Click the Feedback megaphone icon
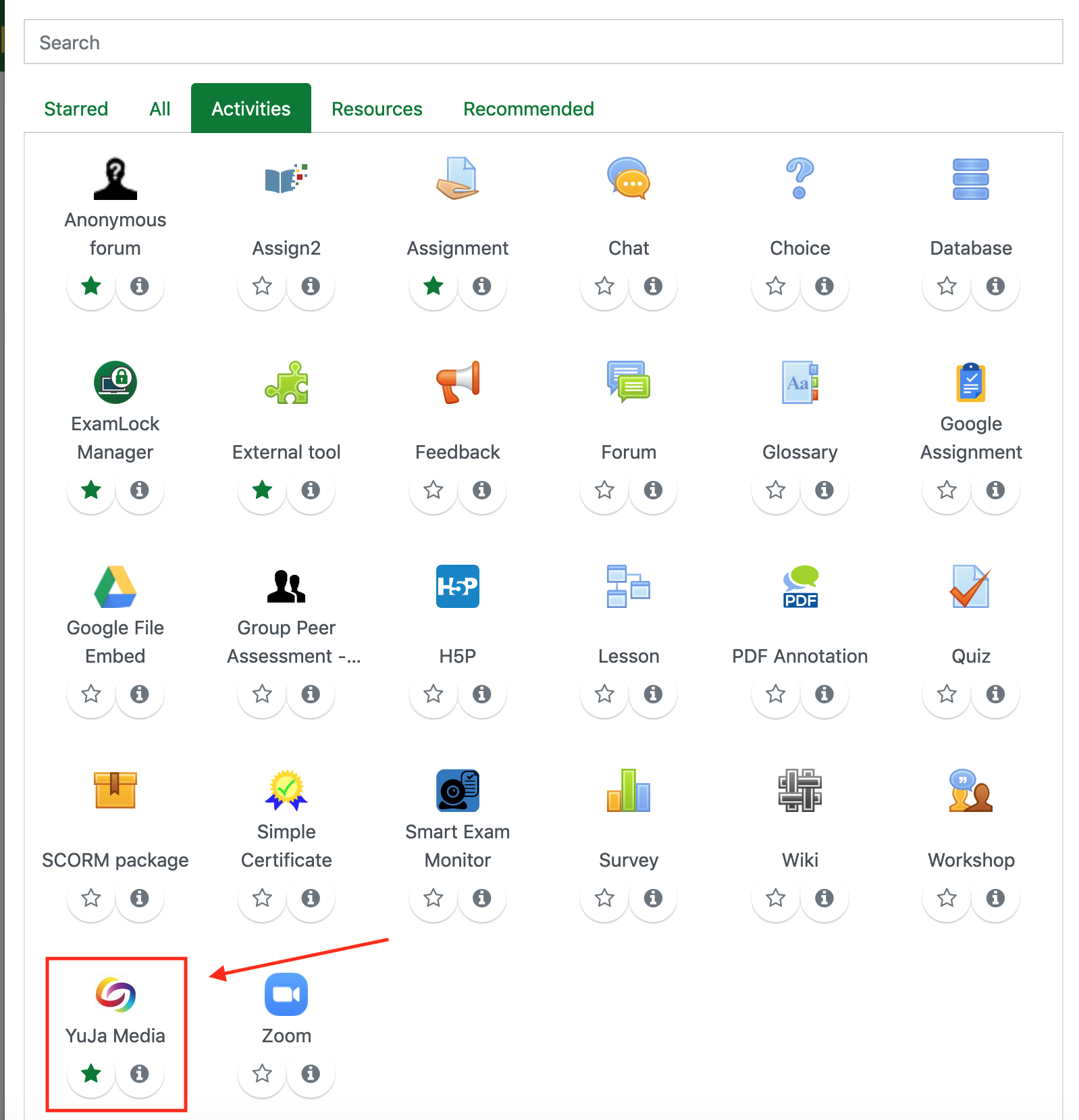Viewport: 1079px width, 1120px height. point(457,382)
